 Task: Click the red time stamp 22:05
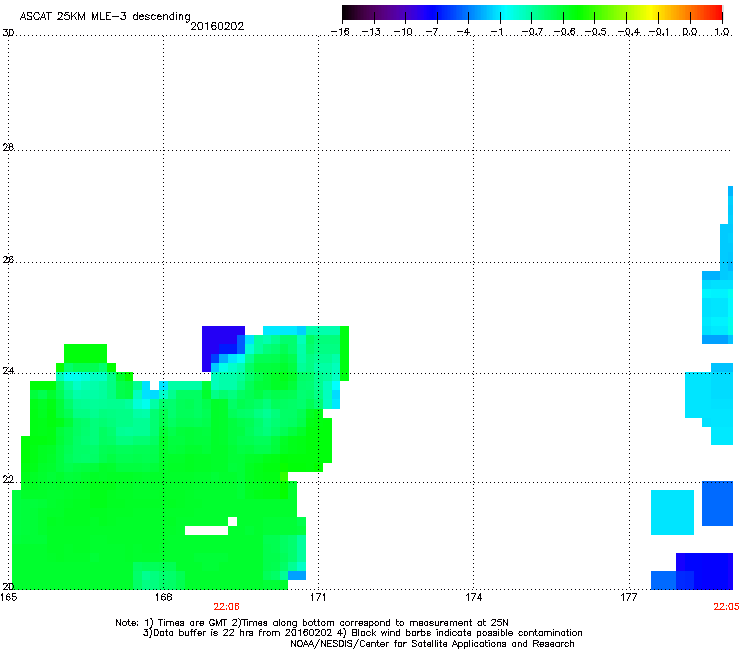[x=726, y=607]
